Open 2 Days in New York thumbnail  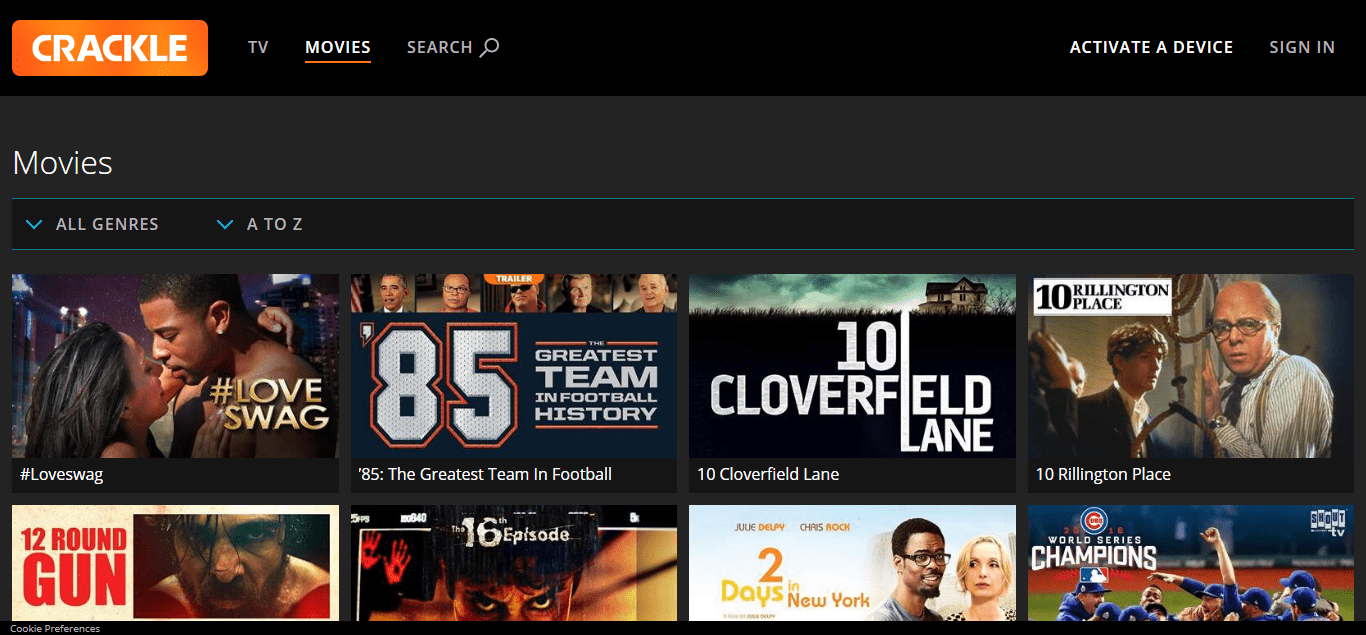(852, 563)
